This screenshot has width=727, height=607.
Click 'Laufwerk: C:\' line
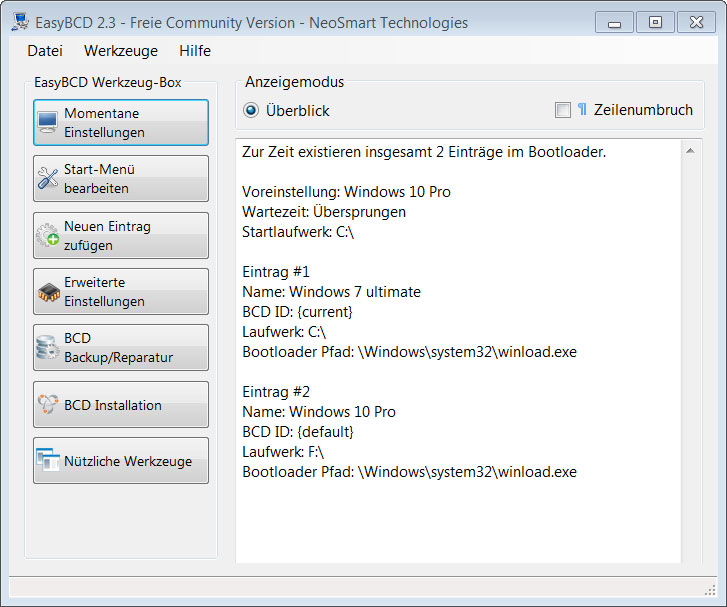[x=284, y=332]
